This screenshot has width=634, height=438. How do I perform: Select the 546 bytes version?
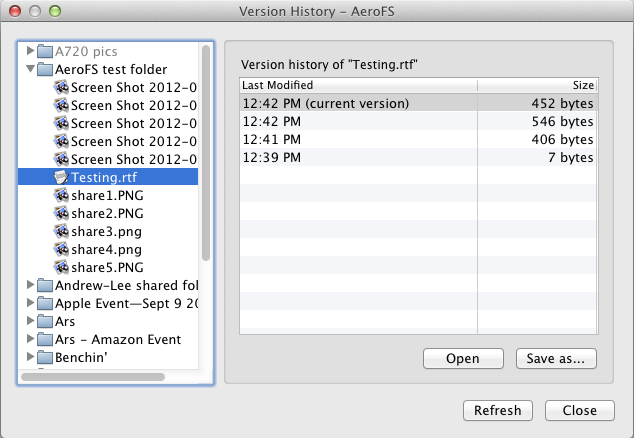[x=418, y=121]
